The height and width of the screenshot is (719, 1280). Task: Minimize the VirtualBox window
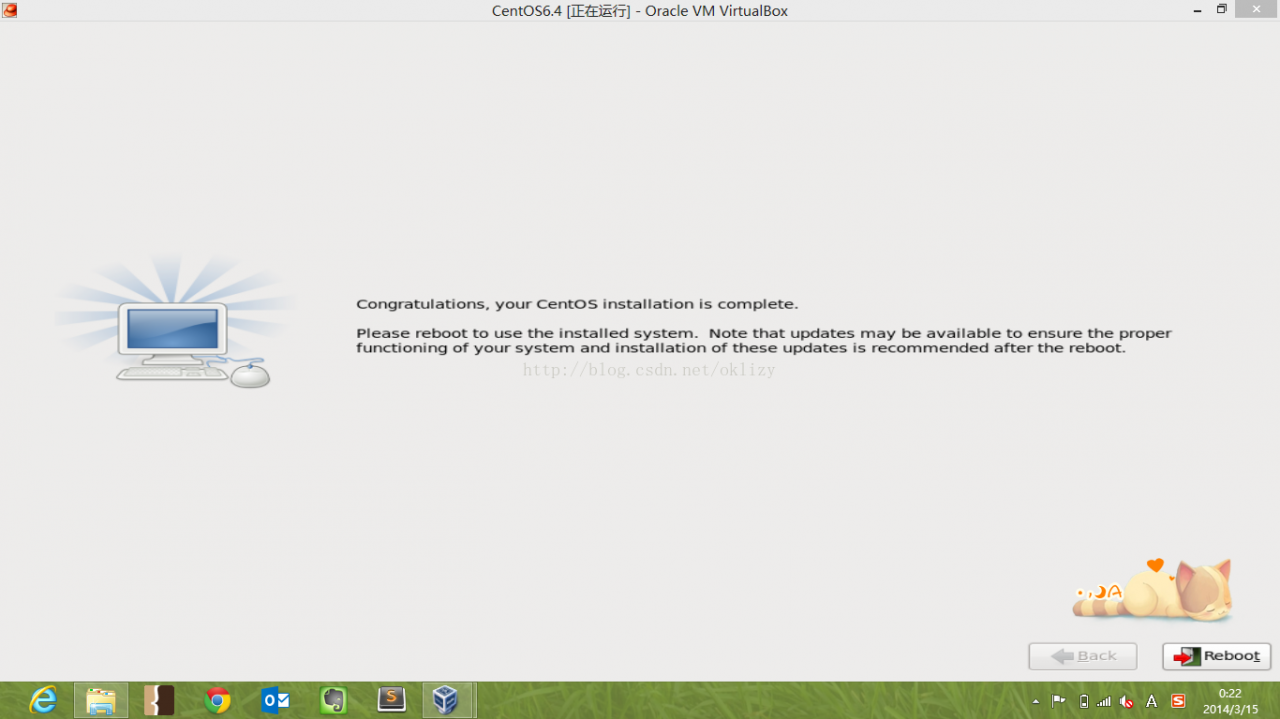1197,10
